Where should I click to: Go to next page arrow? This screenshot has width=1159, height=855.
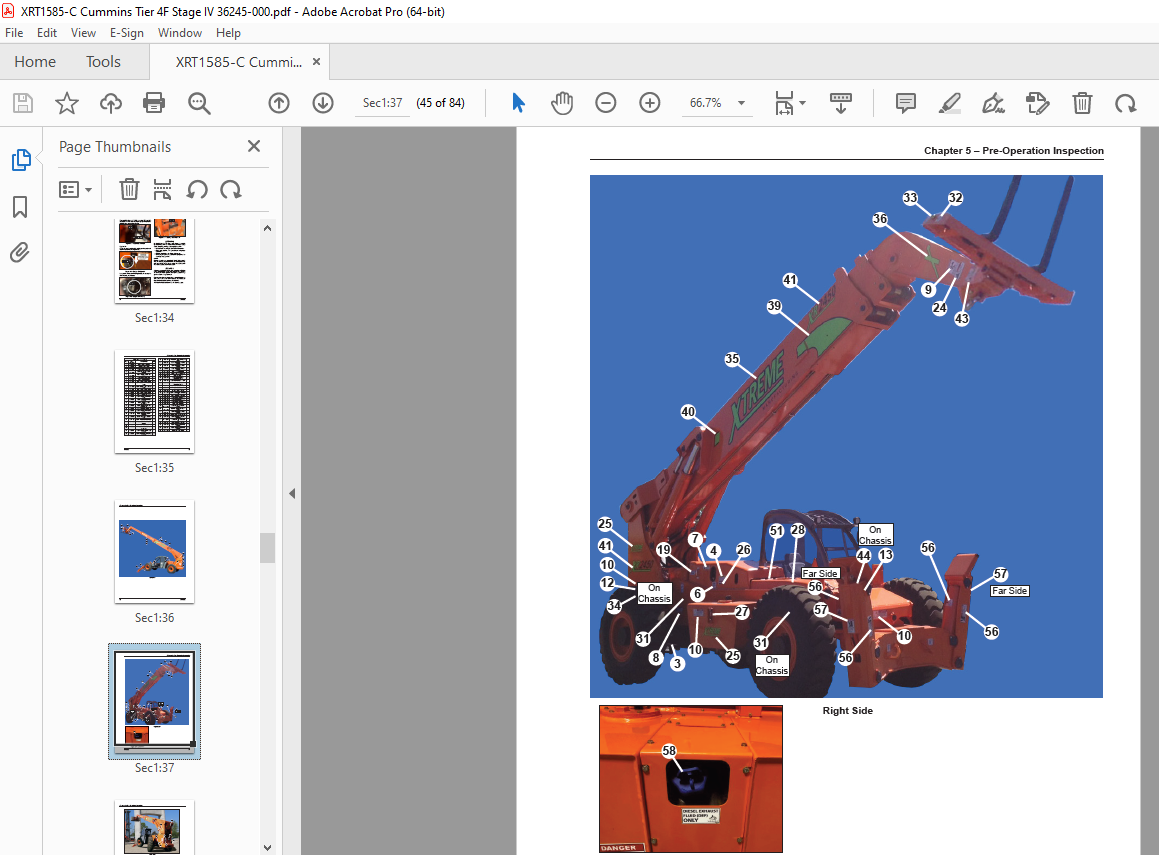(323, 103)
